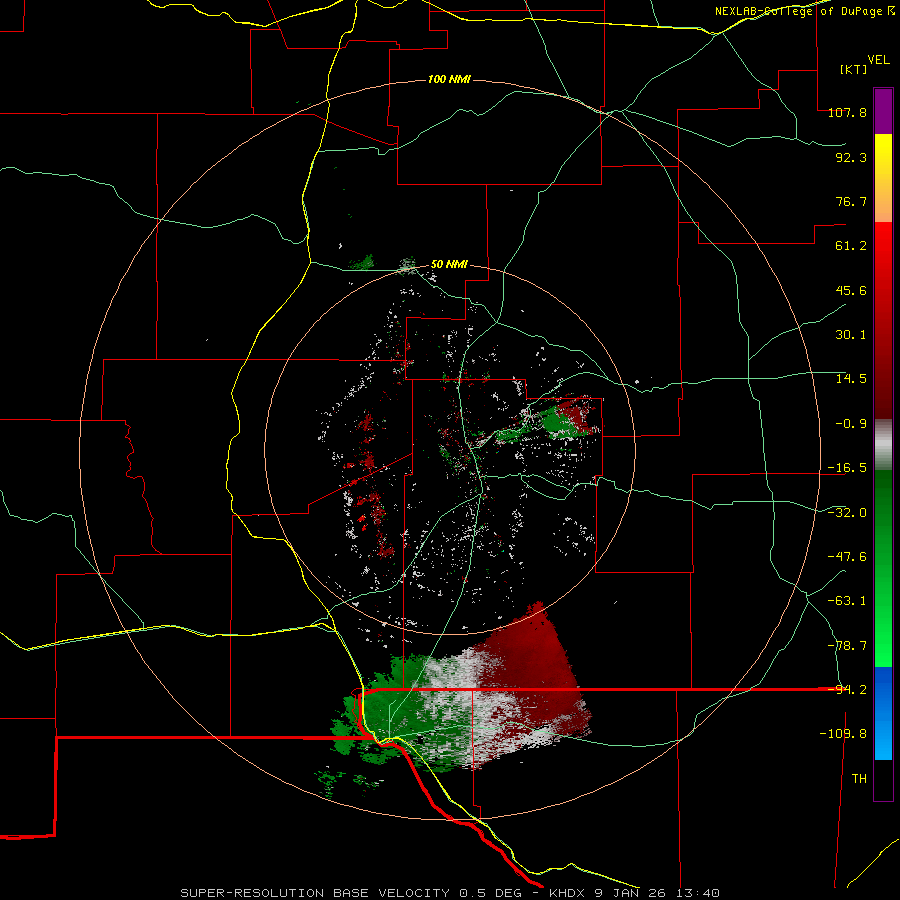Click the 50 NMI range ring label

[x=449, y=265]
